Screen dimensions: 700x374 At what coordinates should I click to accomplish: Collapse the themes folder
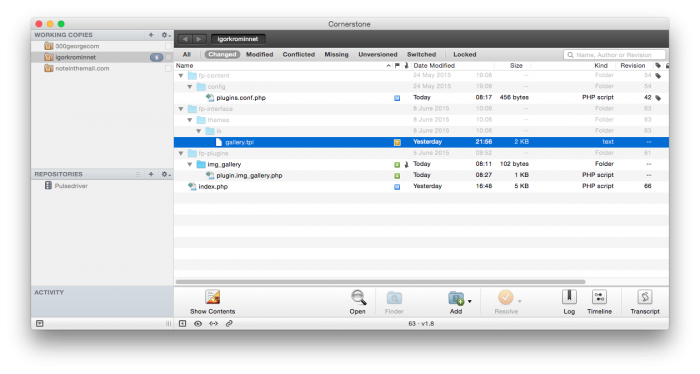[190, 120]
